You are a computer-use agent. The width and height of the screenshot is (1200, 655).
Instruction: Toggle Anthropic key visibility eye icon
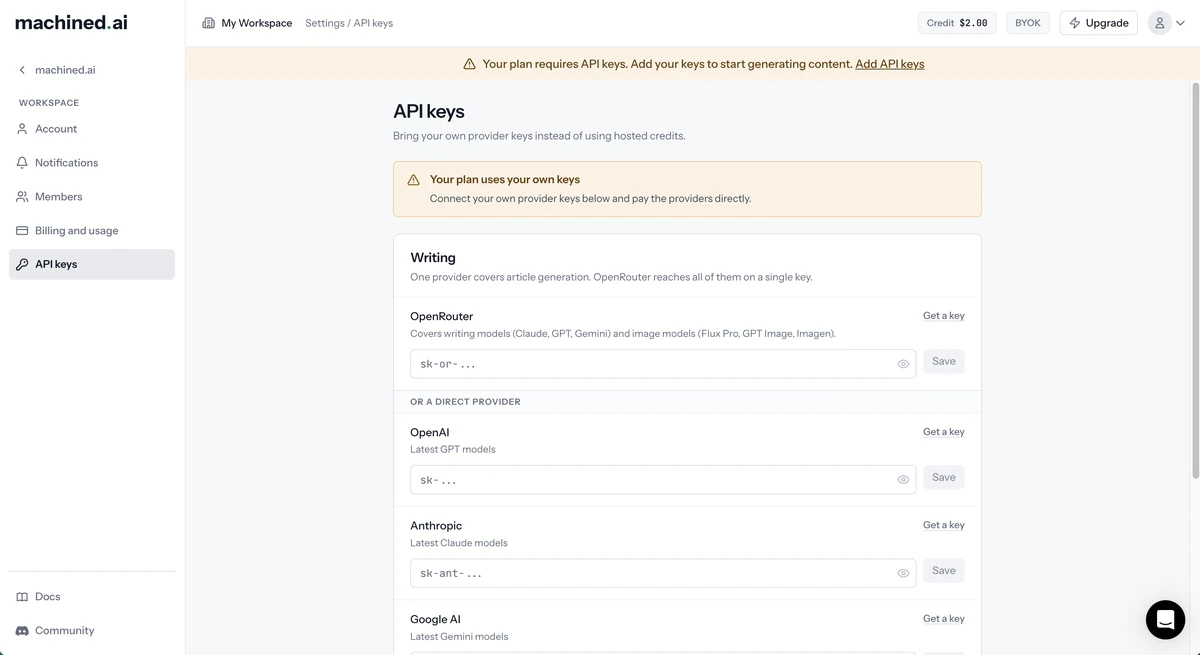(903, 573)
